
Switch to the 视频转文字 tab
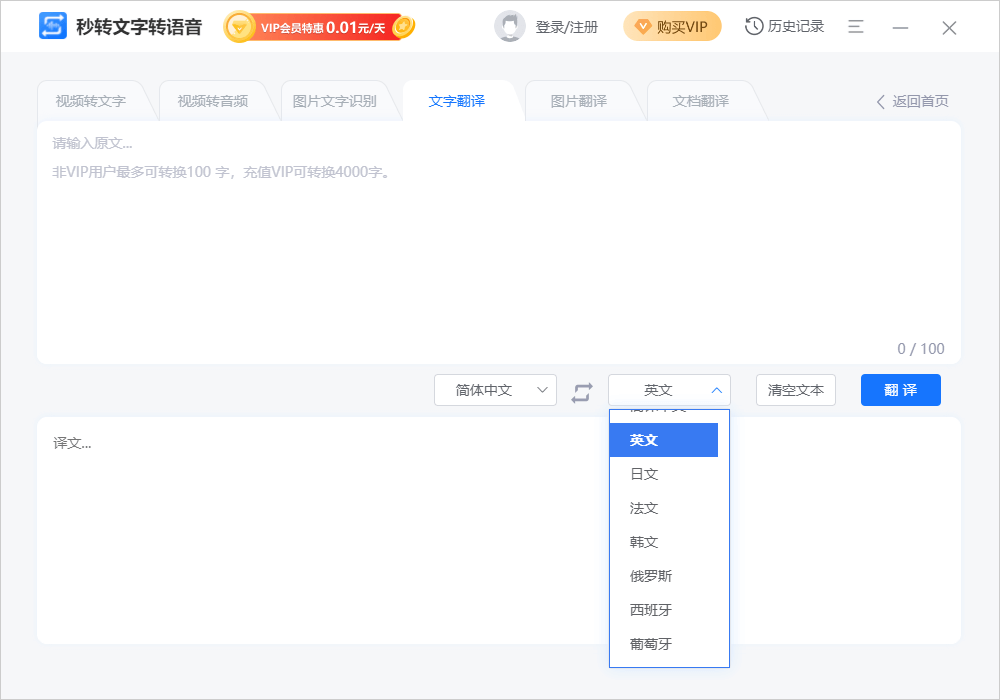click(x=91, y=101)
